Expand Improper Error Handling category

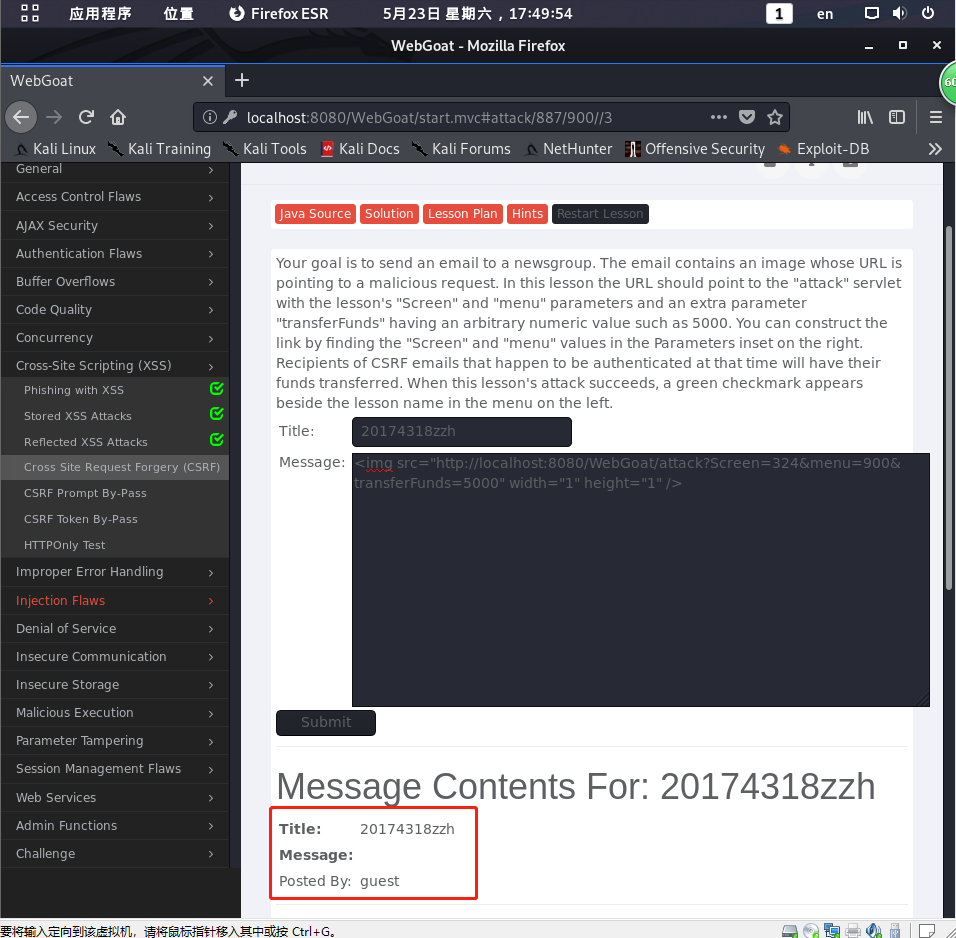[115, 573]
